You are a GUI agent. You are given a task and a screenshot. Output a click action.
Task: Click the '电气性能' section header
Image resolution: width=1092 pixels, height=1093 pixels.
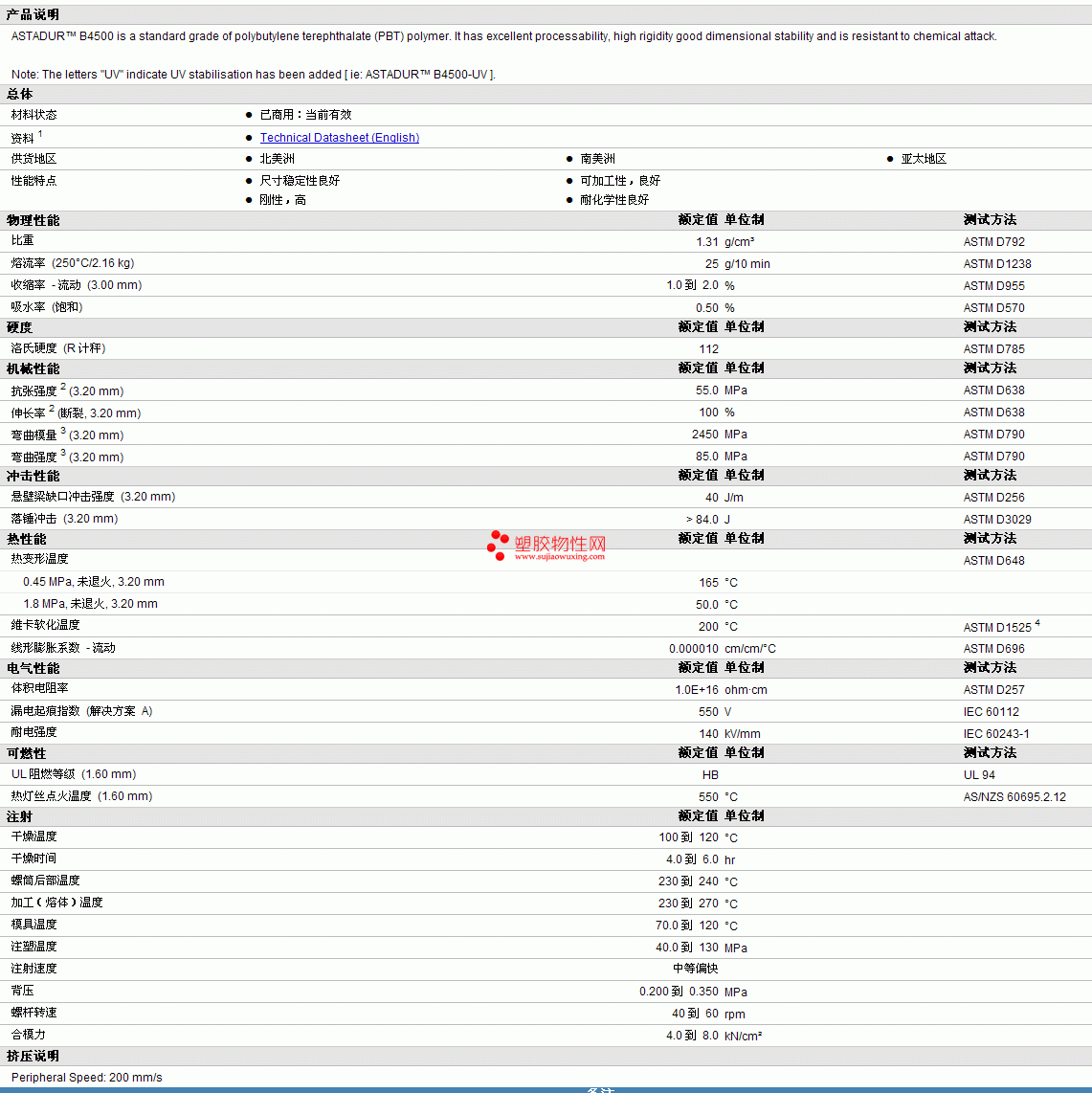[x=33, y=668]
